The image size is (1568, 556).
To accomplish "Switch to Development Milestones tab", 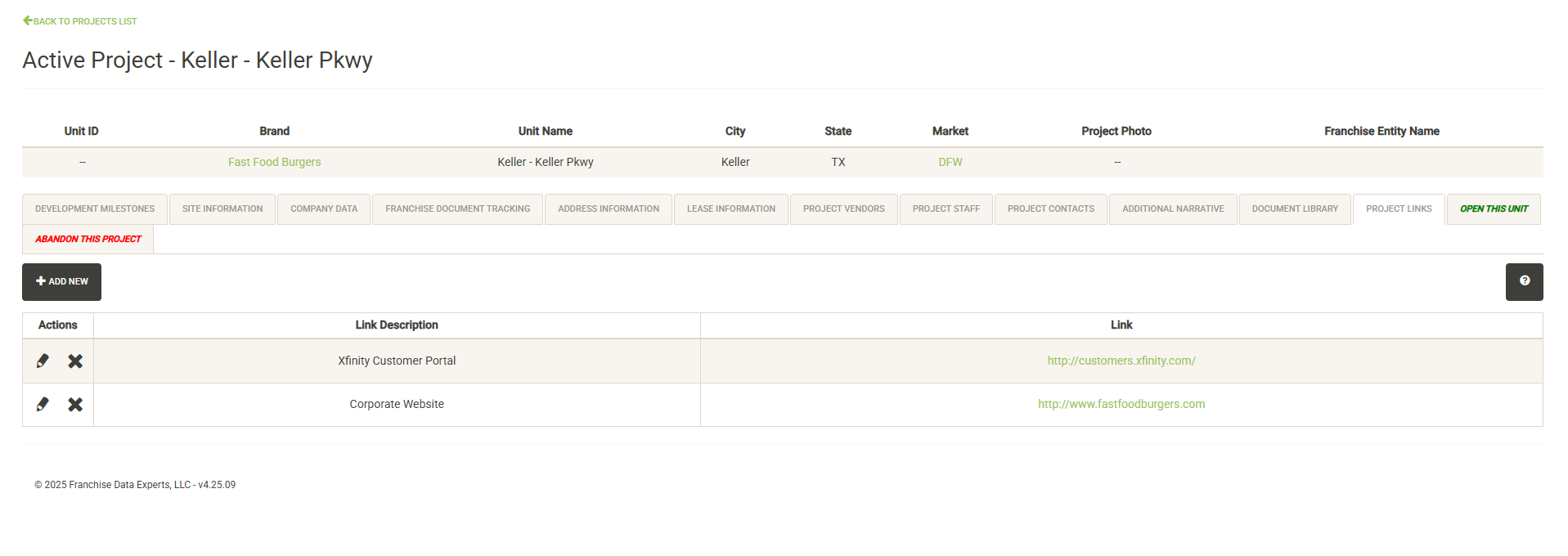I will click(95, 209).
